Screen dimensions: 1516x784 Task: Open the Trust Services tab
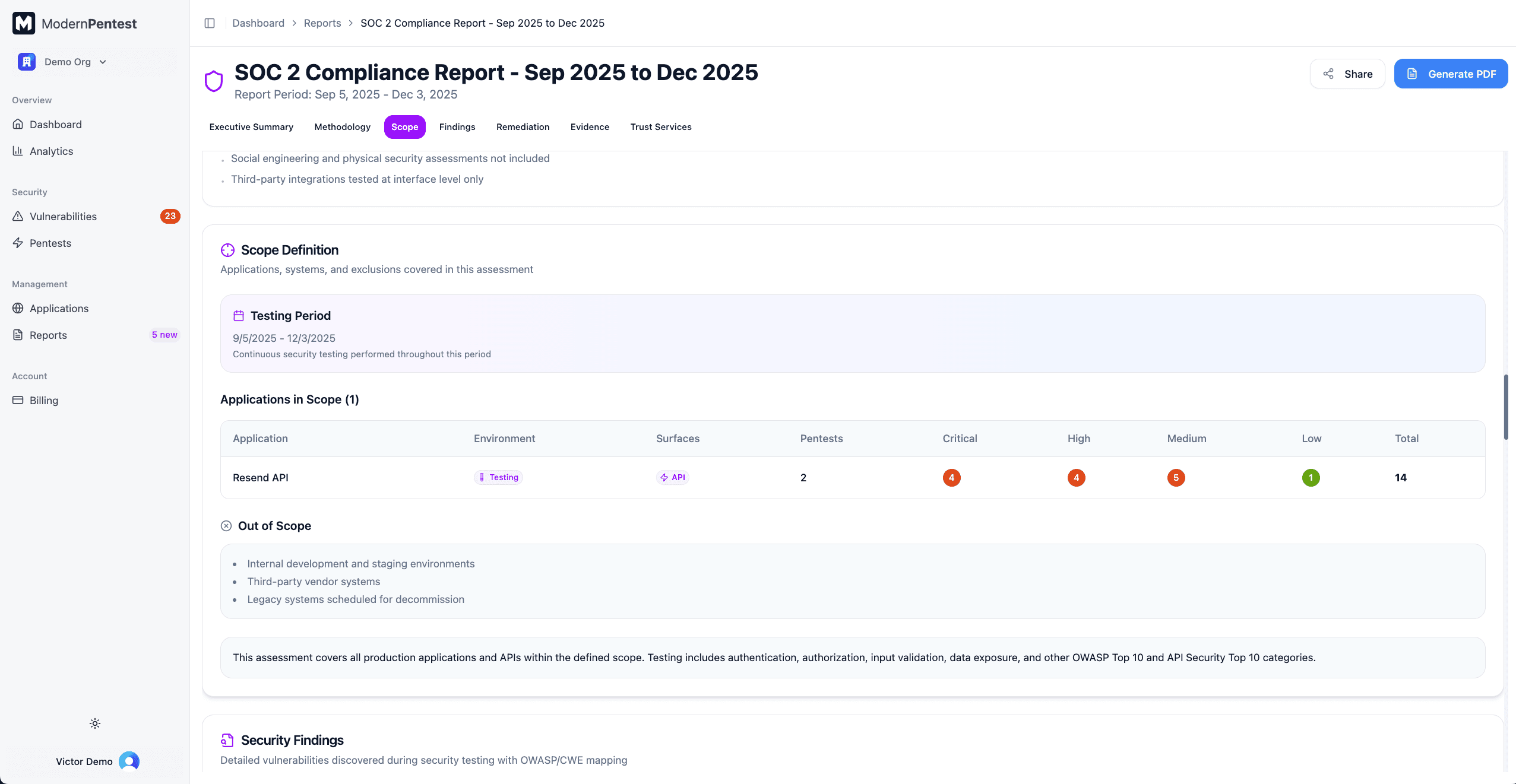click(661, 127)
